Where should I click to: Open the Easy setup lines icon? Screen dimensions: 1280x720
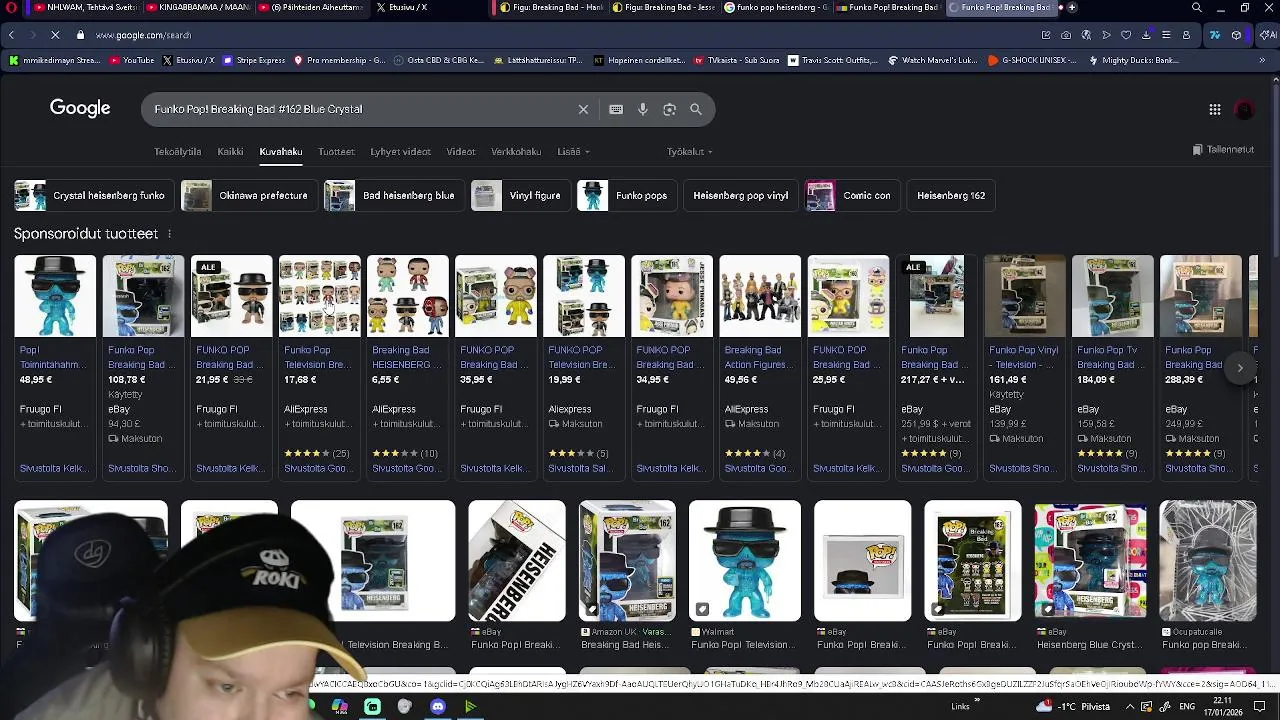coord(1166,35)
